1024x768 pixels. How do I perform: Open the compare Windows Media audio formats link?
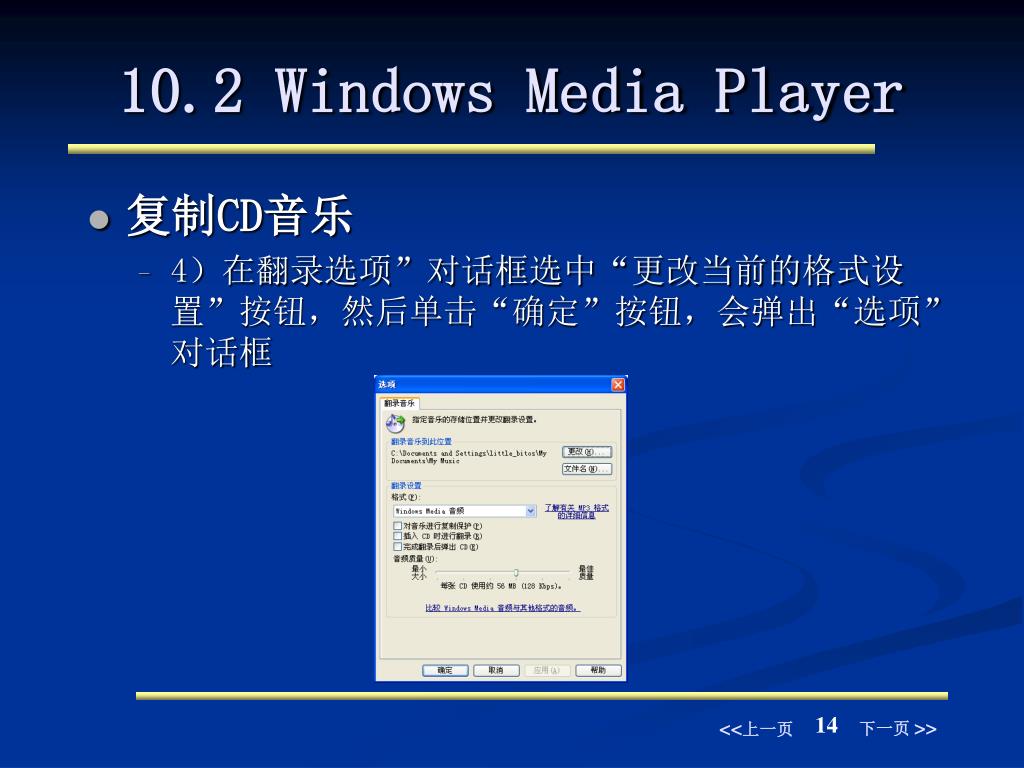502,608
